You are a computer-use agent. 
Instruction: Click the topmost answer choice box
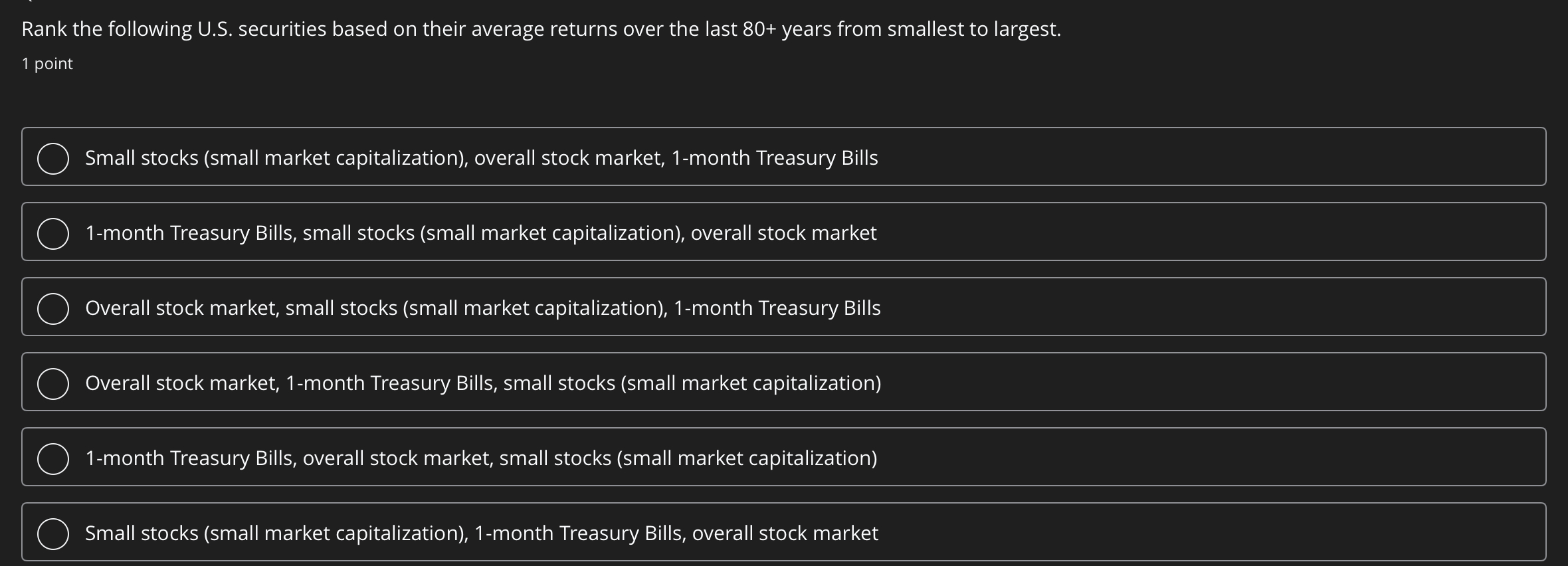tap(784, 157)
